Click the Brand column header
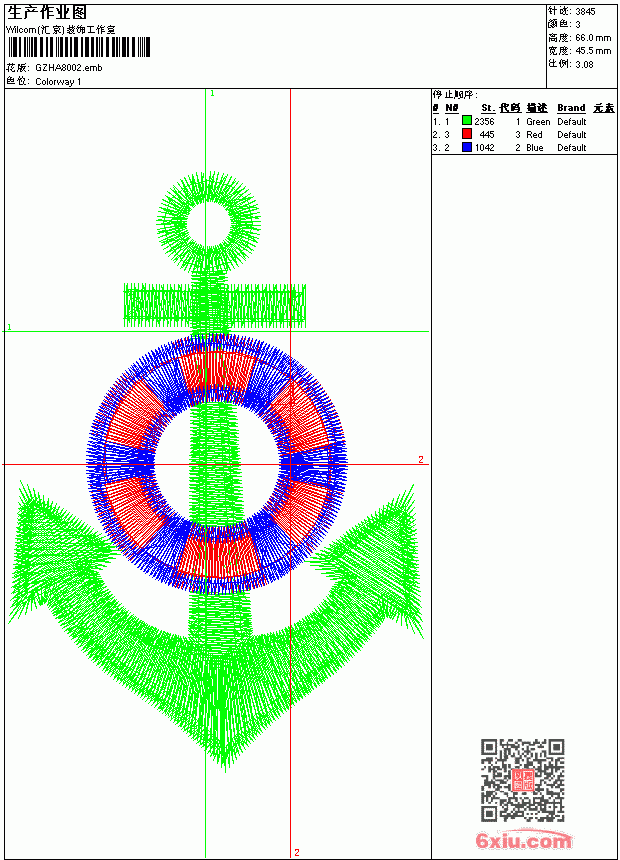Image resolution: width=620 pixels, height=860 pixels. coord(571,108)
